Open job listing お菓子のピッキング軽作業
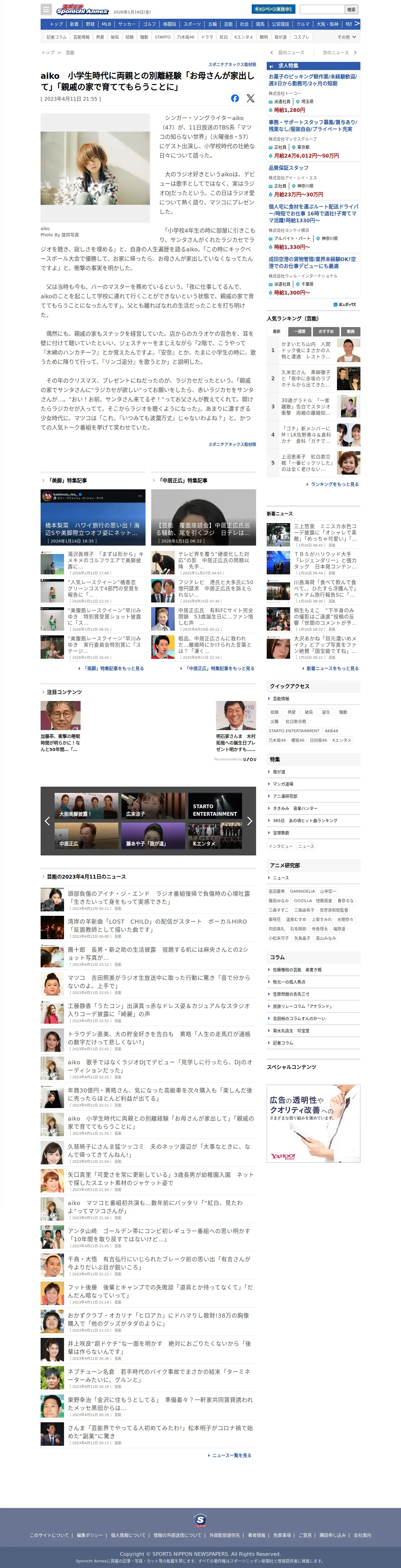 [313, 80]
